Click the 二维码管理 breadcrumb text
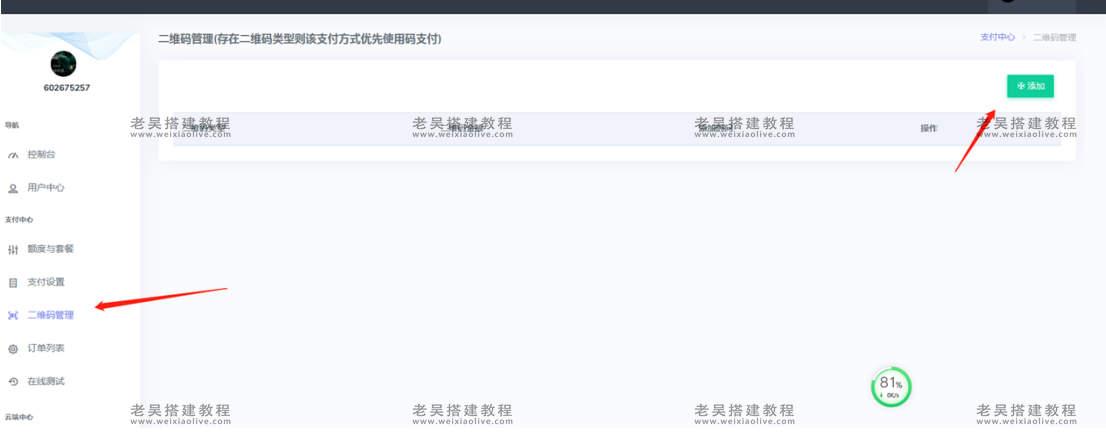 1055,37
